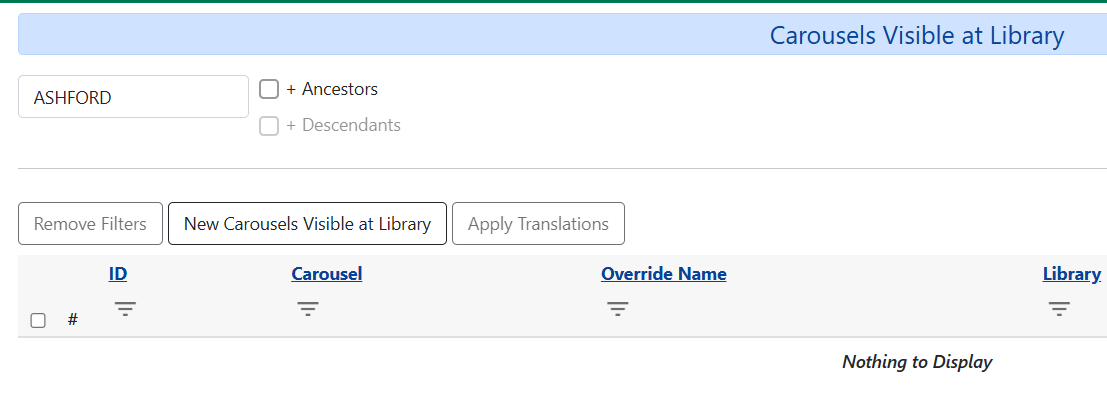Click the Nothing to Display message
The image size is (1107, 412).
(x=917, y=362)
